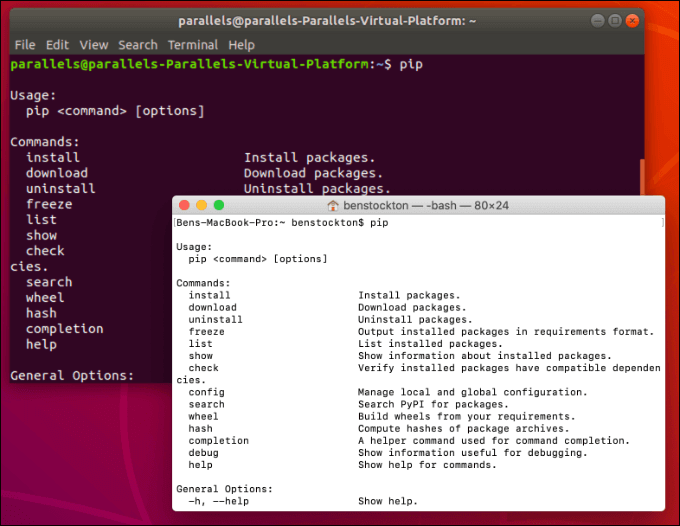Click 'show' command in Ubuntu terminal
The height and width of the screenshot is (526, 680).
pyautogui.click(x=41, y=235)
